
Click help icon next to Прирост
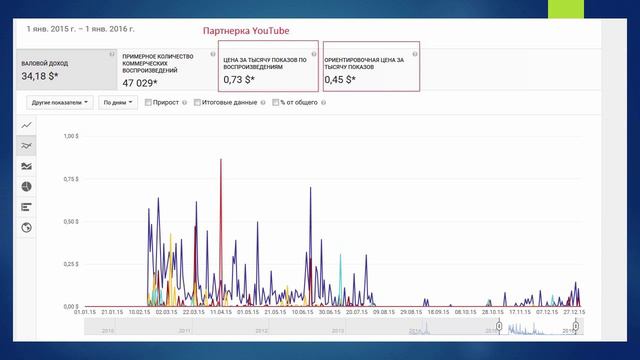[x=184, y=103]
